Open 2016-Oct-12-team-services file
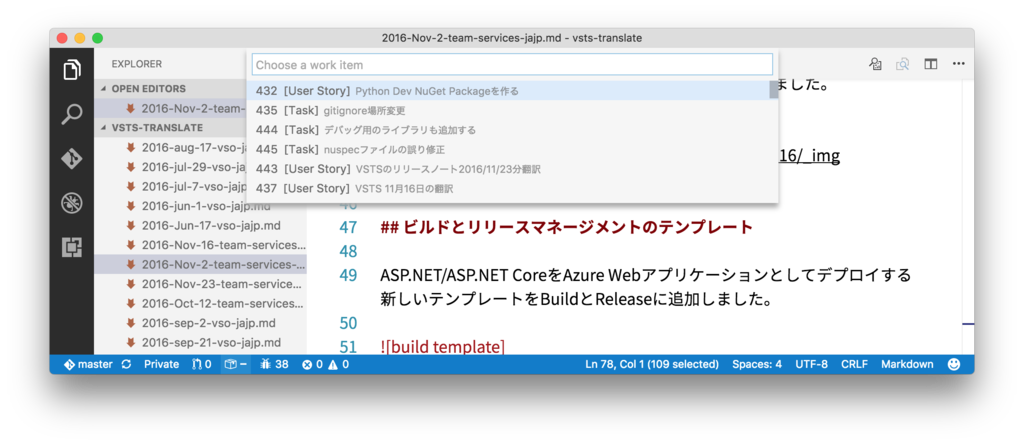 200,305
